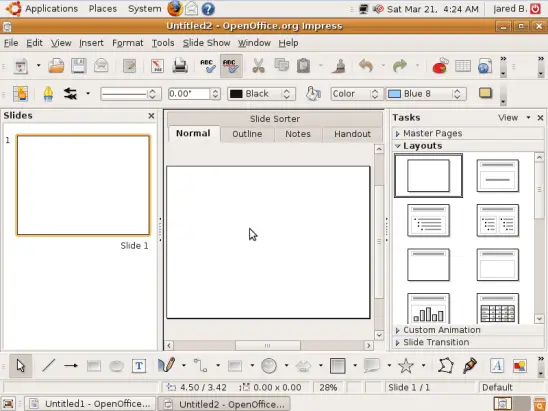
Task: Toggle the Shadow button in line toolbar
Action: (x=485, y=93)
